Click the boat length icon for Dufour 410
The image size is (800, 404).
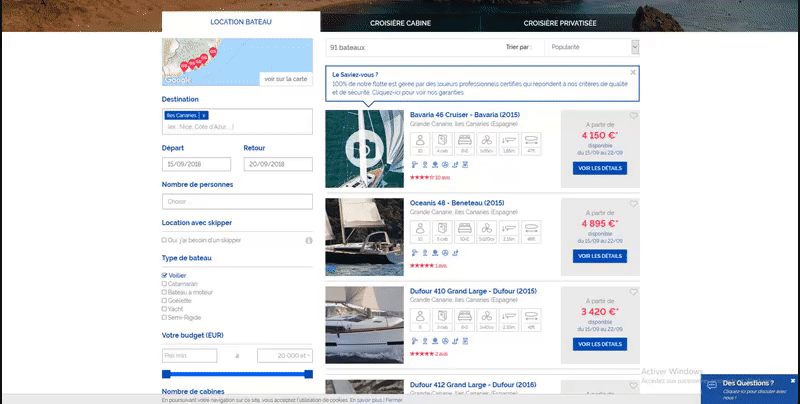pyautogui.click(x=531, y=320)
